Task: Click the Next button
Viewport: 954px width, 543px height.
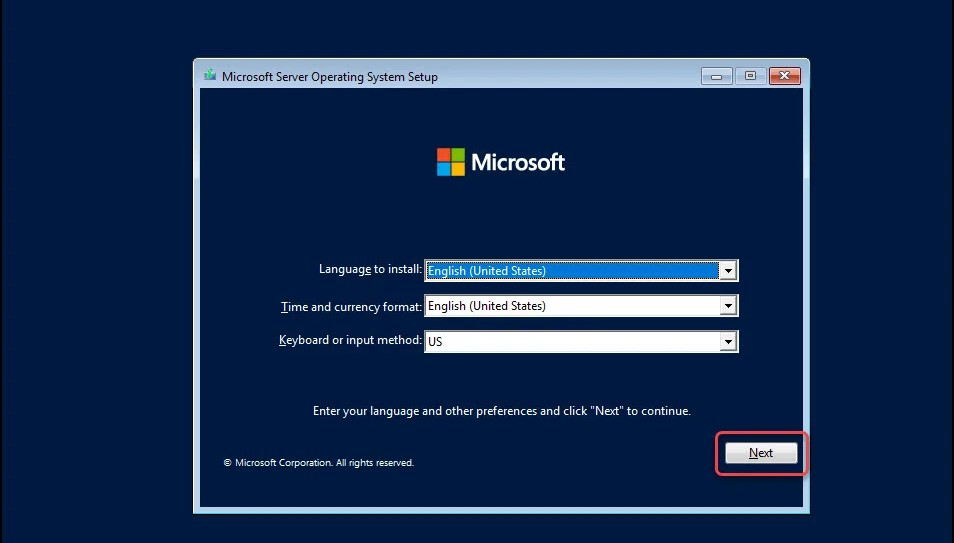Action: (761, 453)
